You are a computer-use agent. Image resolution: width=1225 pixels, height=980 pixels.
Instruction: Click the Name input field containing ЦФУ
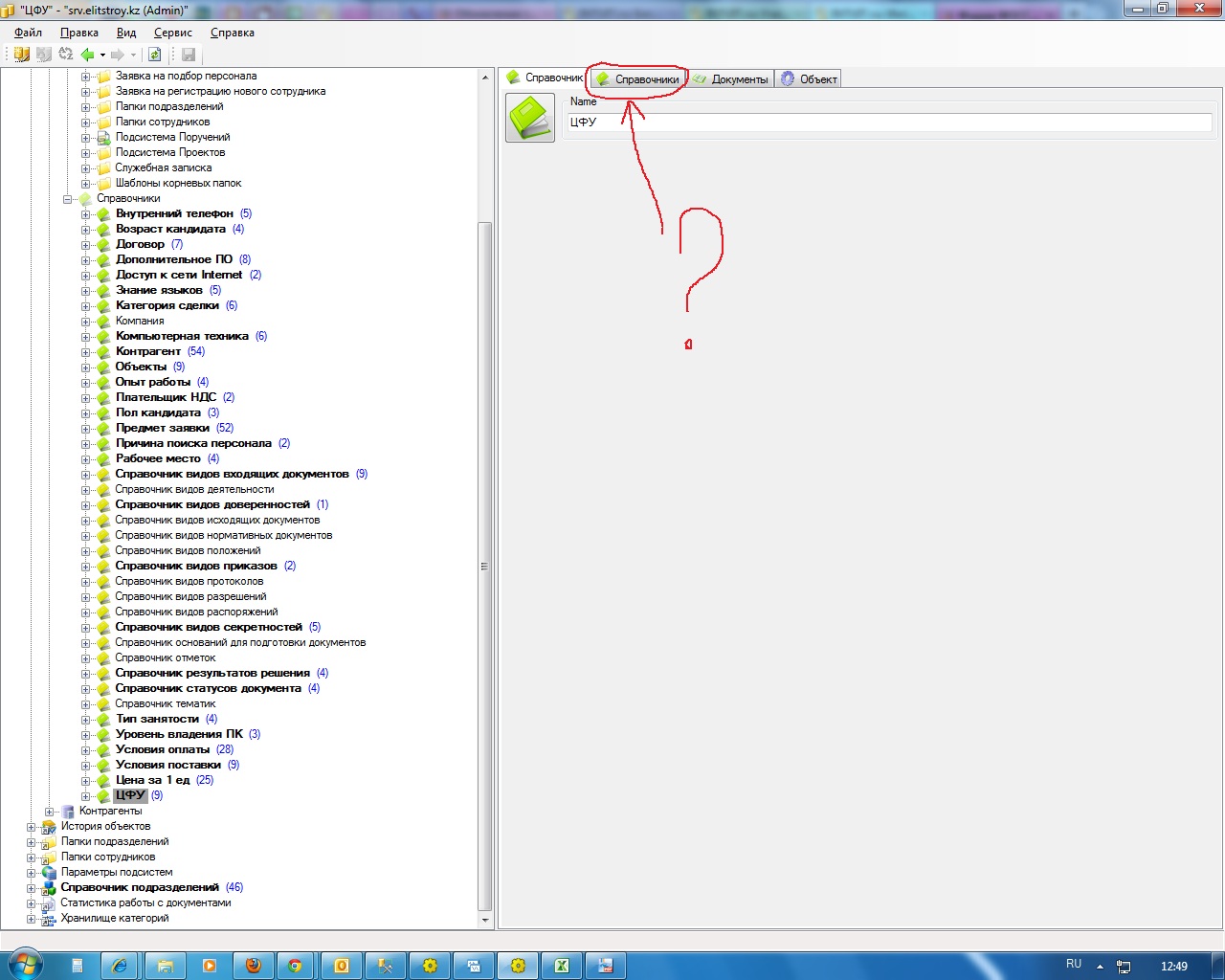[x=889, y=122]
